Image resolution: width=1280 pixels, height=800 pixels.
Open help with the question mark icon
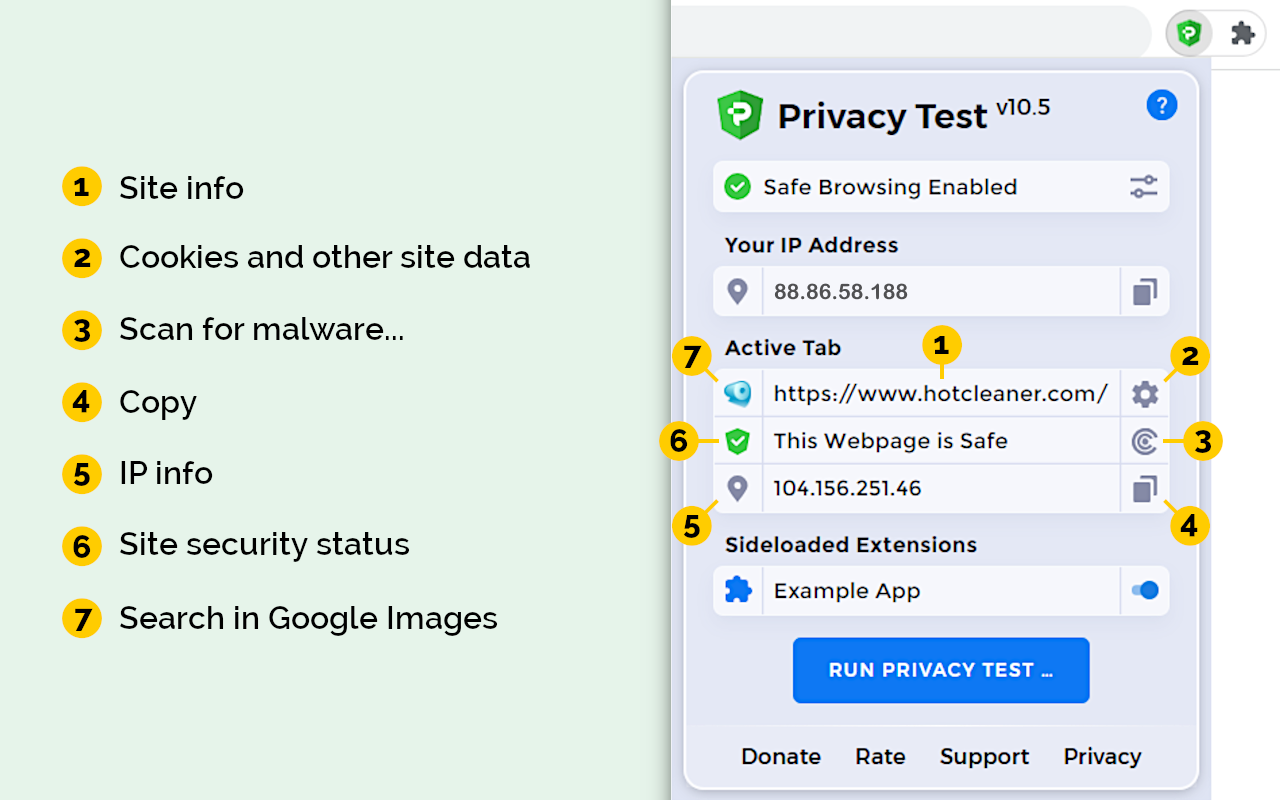1162,104
